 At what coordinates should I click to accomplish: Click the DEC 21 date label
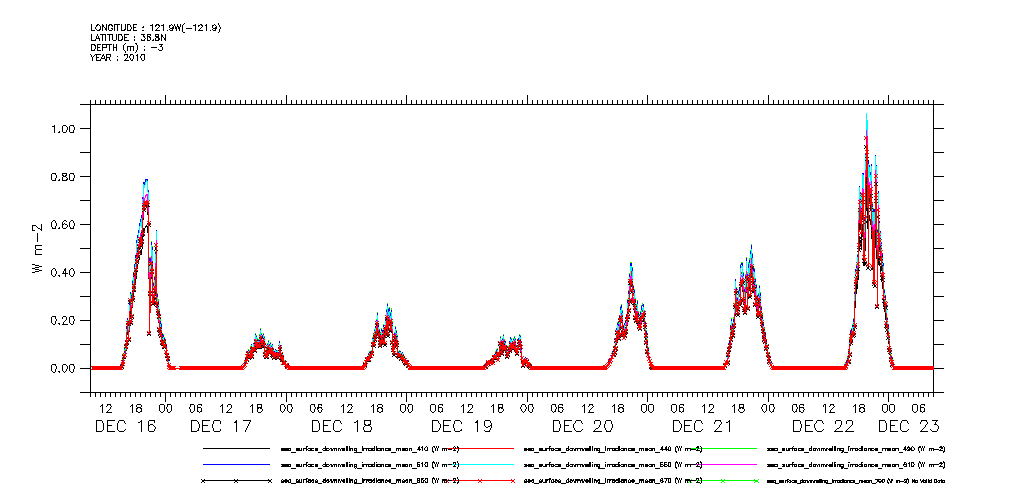point(703,426)
